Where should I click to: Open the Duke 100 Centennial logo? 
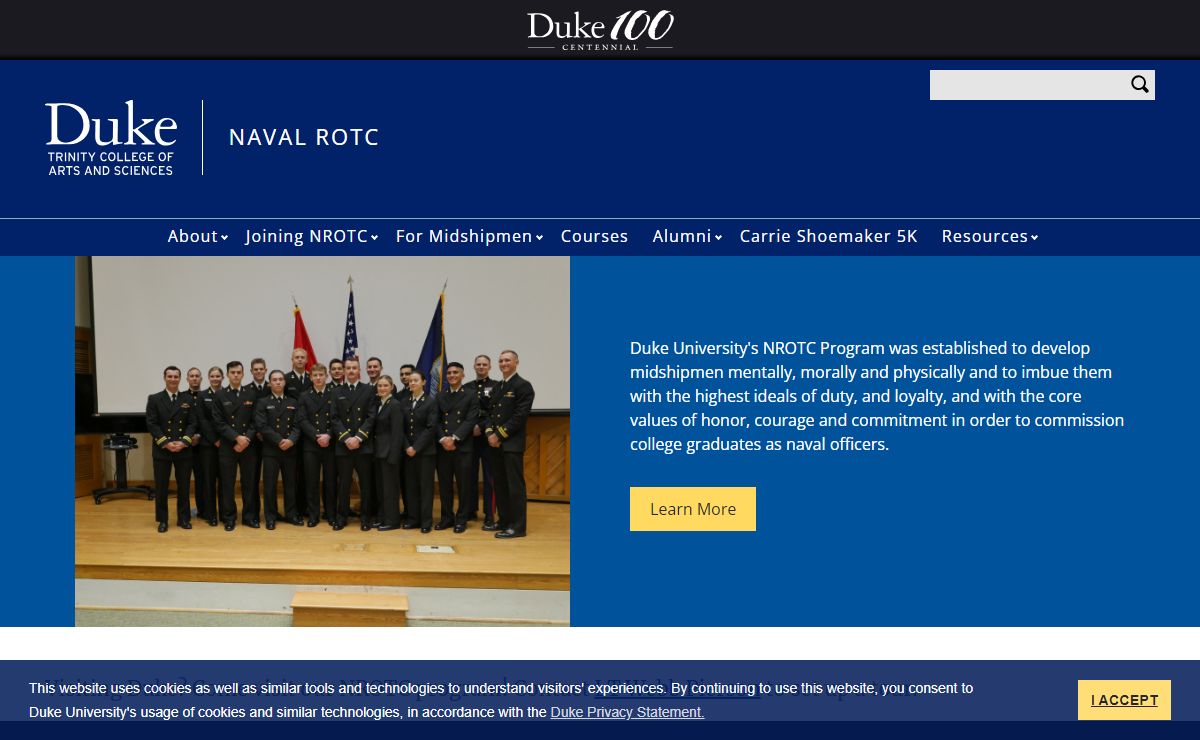pos(600,30)
